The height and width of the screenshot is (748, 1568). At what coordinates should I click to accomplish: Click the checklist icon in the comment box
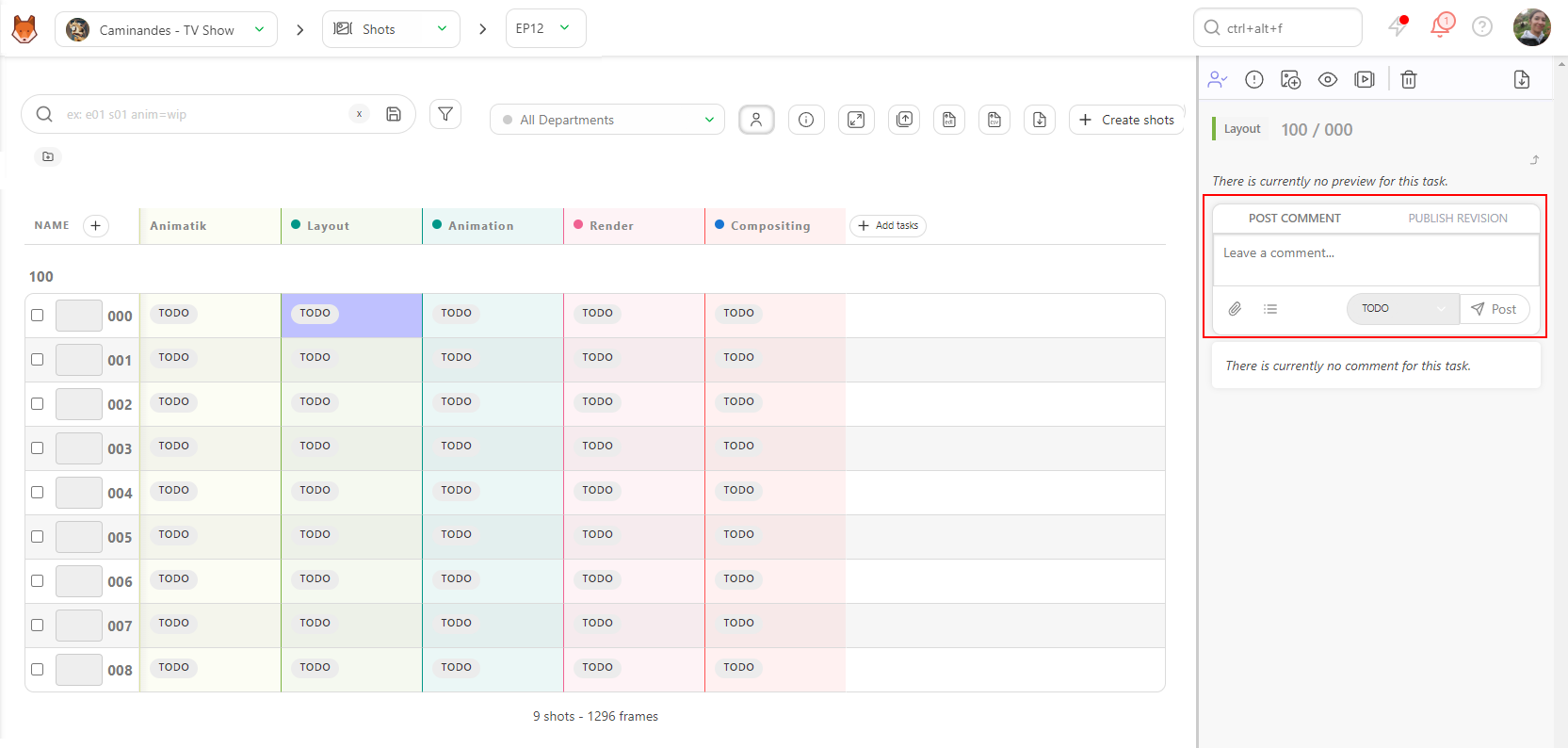coord(1270,309)
